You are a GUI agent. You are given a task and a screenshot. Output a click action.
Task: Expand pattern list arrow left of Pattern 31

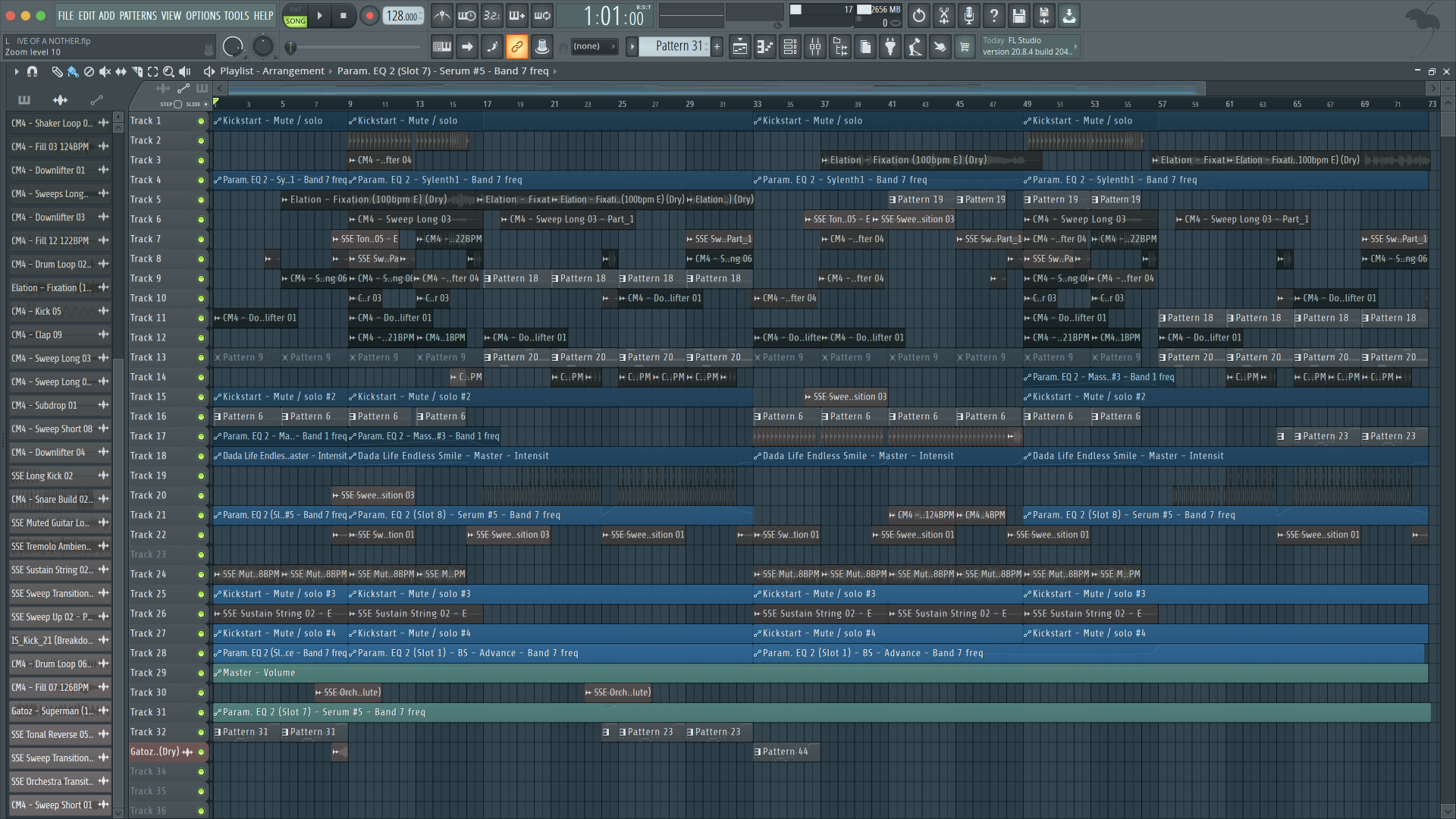(x=632, y=47)
